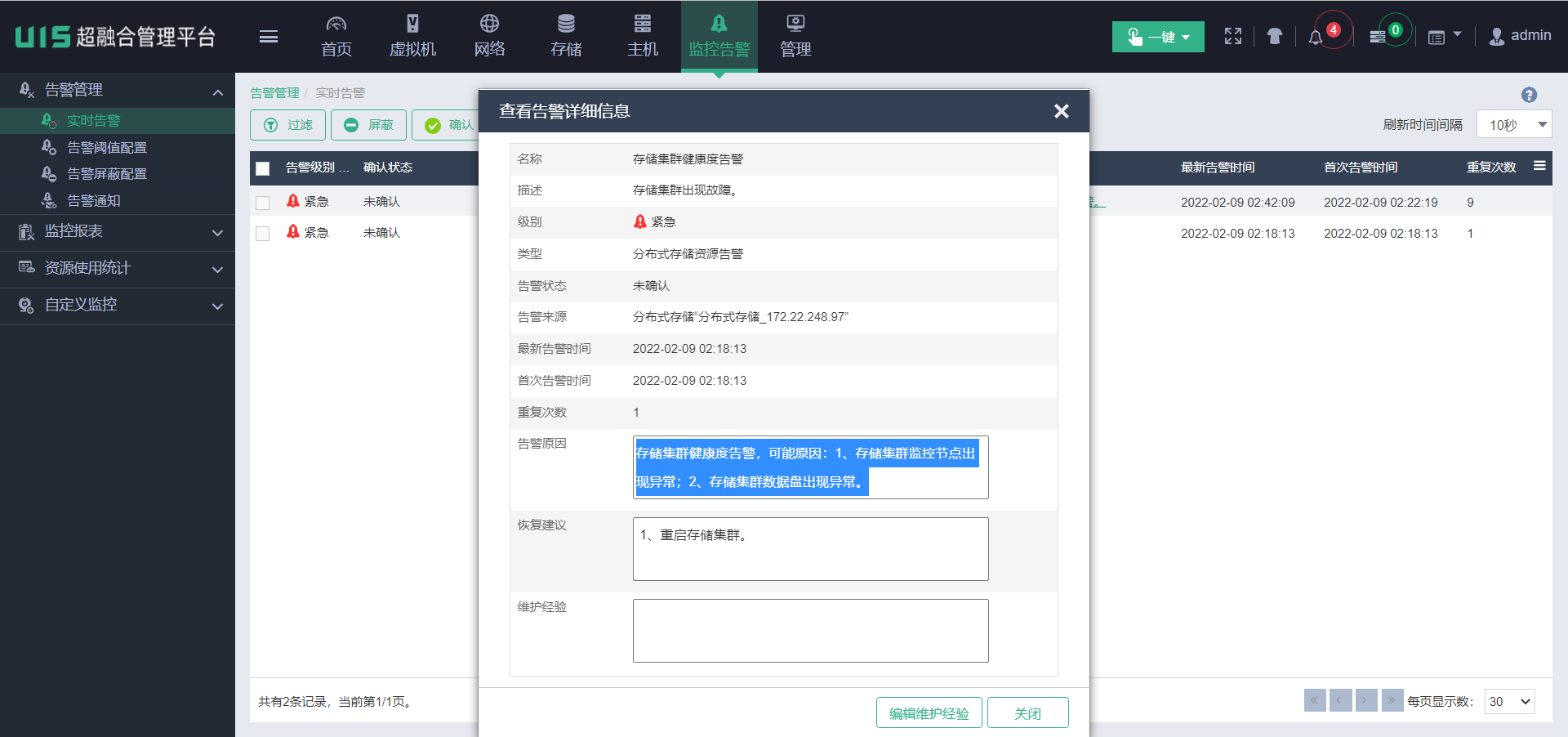Screen dimensions: 1568x737
Task: Expand the 资源使用统计 sidebar group
Action: (x=118, y=269)
